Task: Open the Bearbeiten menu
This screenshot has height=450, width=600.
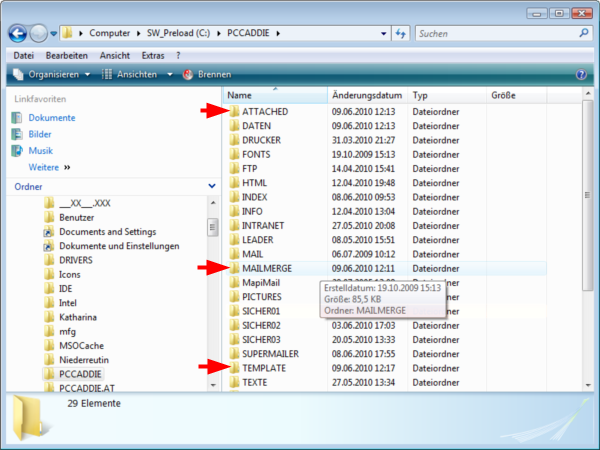Action: [x=67, y=56]
